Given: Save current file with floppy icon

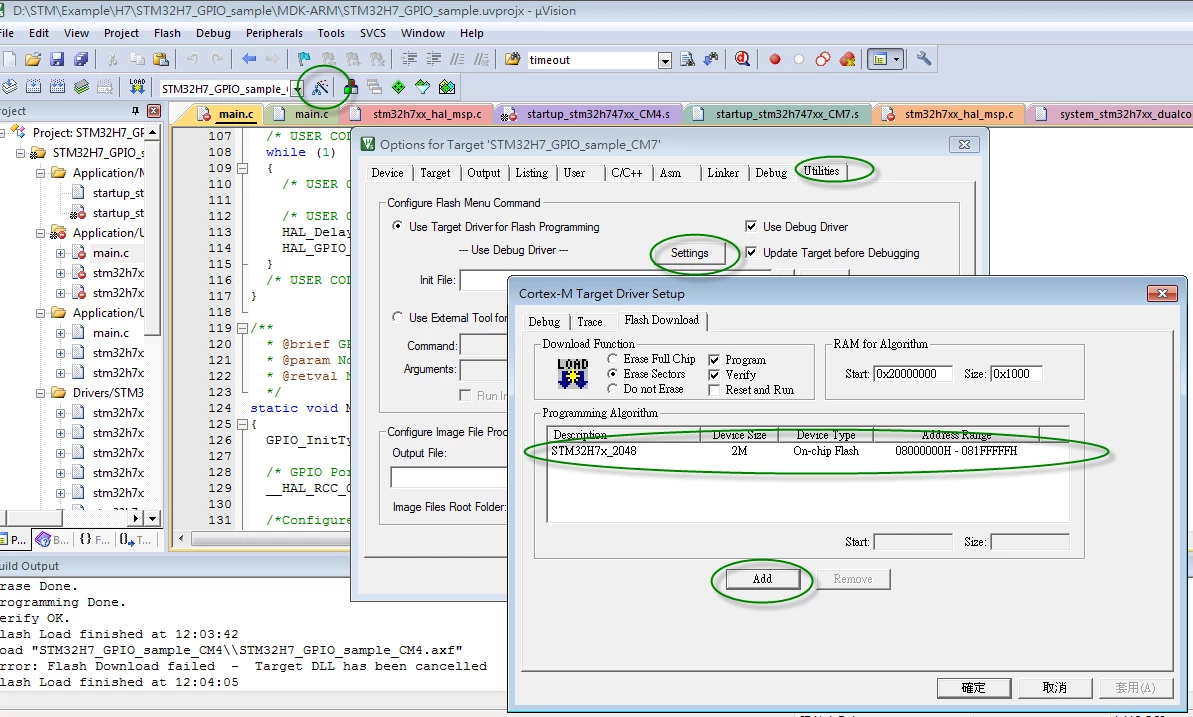Looking at the screenshot, I should 57,59.
